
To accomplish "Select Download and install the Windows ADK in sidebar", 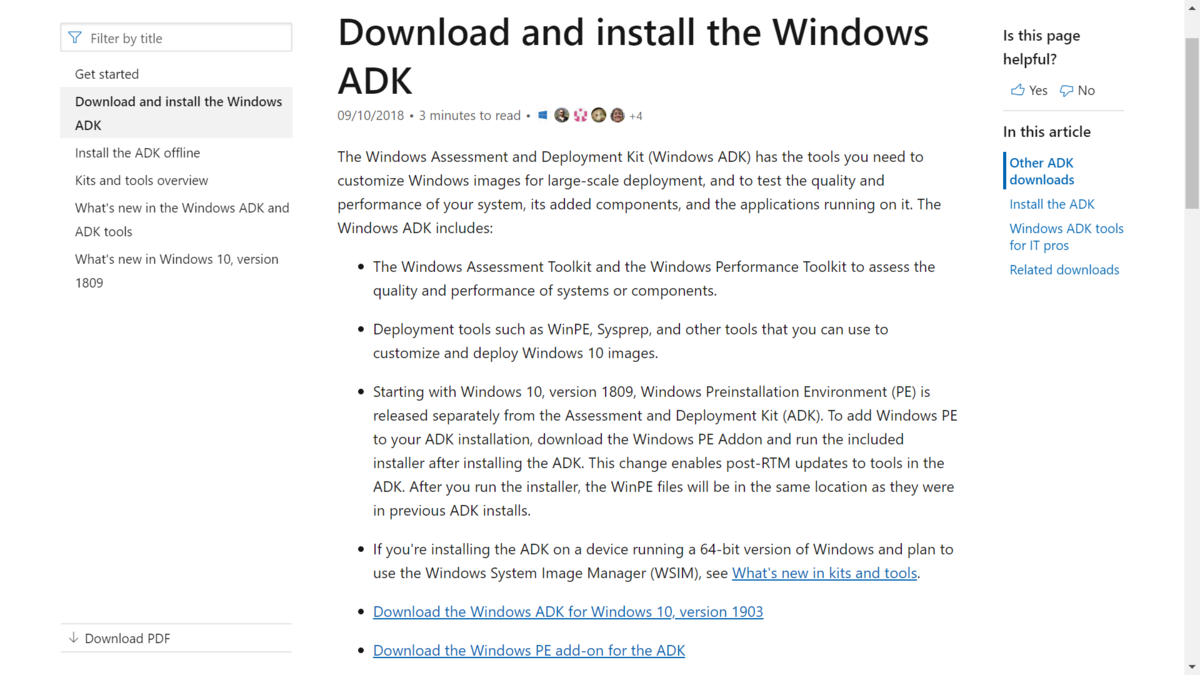I will [177, 113].
